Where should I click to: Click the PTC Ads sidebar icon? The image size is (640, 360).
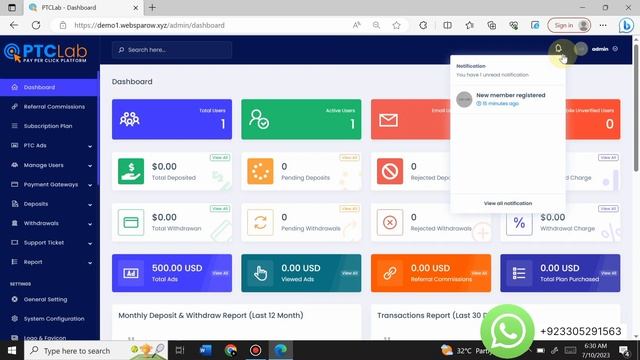coord(15,145)
